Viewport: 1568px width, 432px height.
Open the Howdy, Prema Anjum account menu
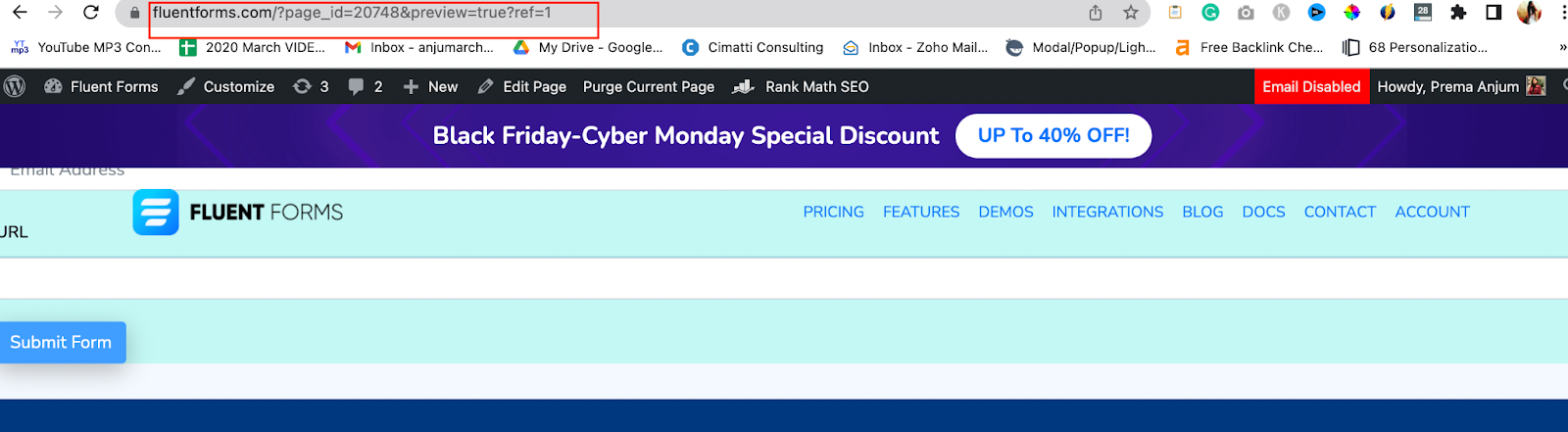tap(1461, 86)
